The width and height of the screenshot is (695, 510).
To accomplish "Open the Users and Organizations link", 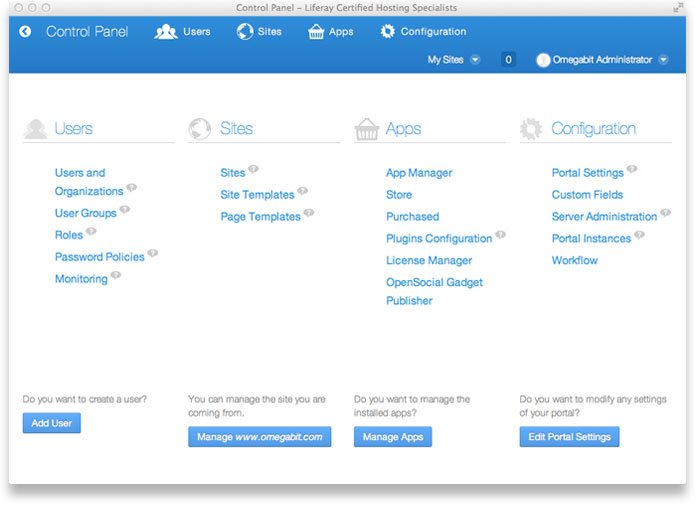I will (89, 182).
